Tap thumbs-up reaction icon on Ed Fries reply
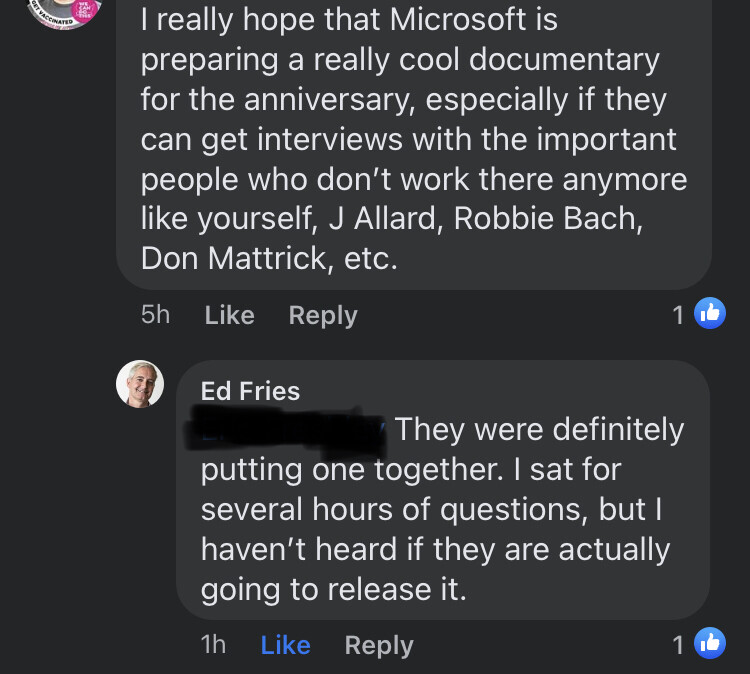Screen dimensions: 750x674 click(709, 644)
